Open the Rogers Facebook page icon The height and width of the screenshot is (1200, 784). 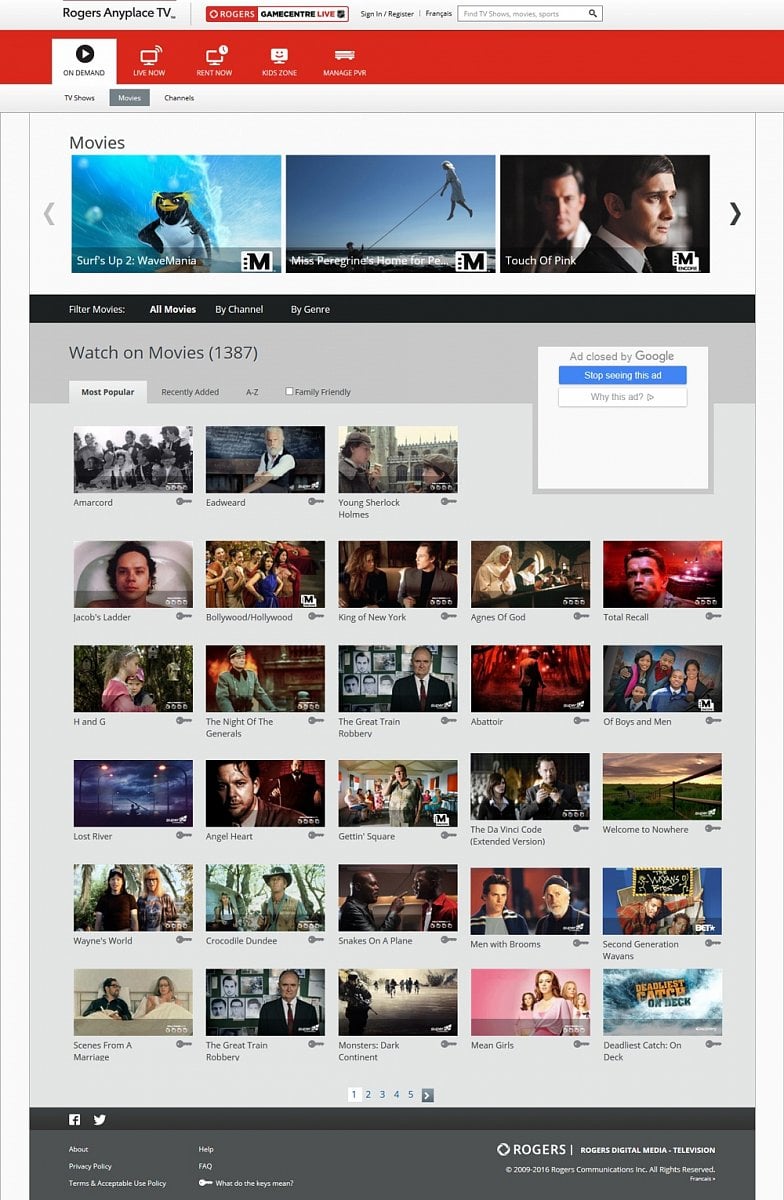[74, 1120]
